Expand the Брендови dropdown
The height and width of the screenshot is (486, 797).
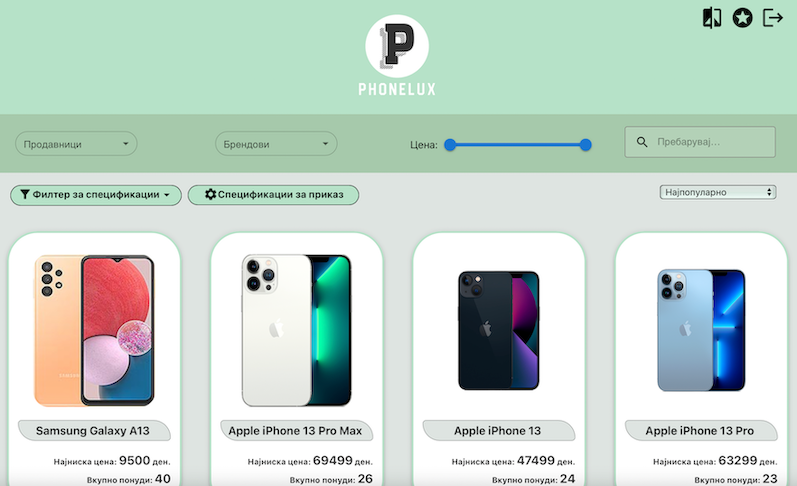pos(276,144)
